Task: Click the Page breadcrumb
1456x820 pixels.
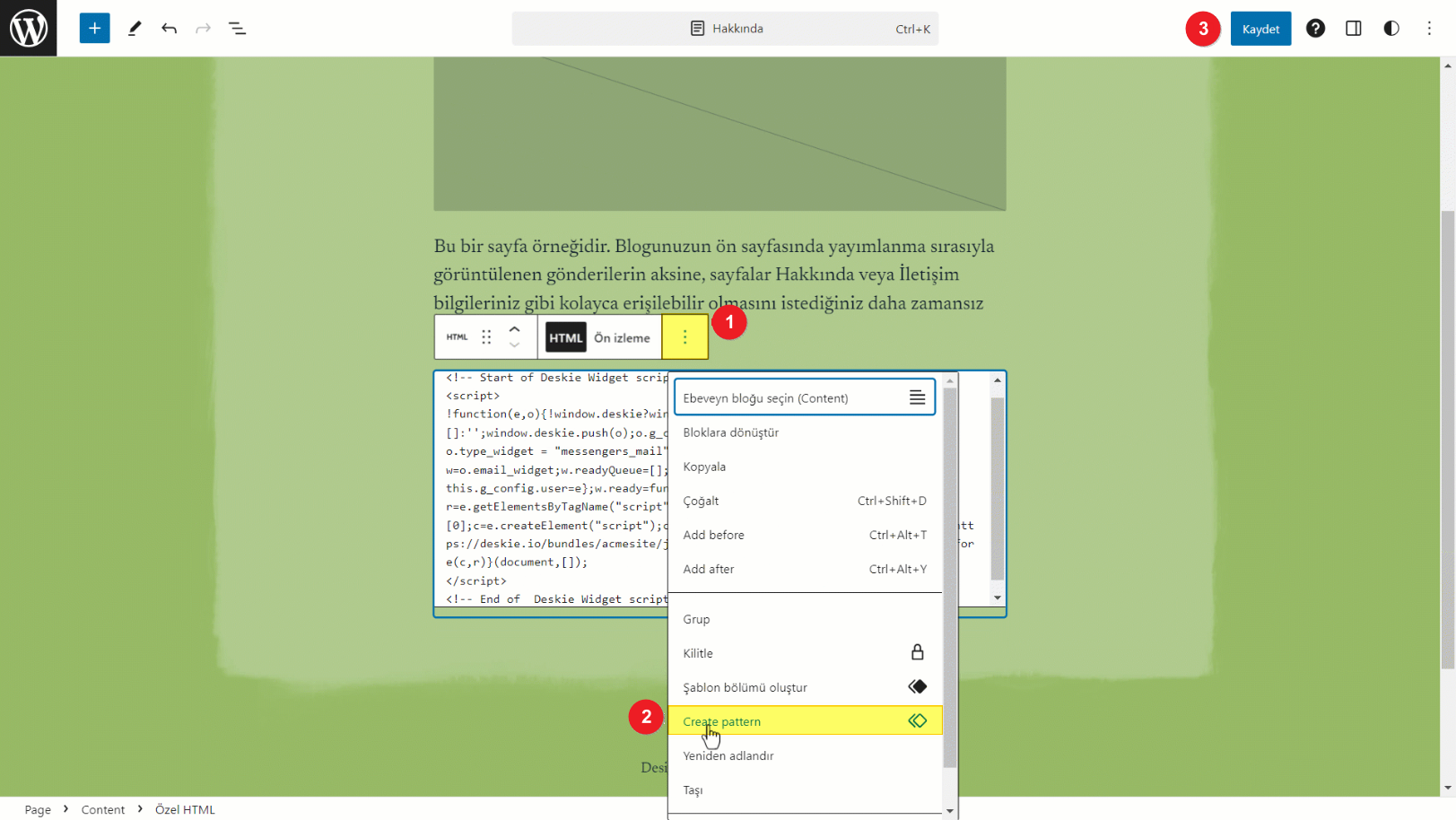Action: click(38, 809)
